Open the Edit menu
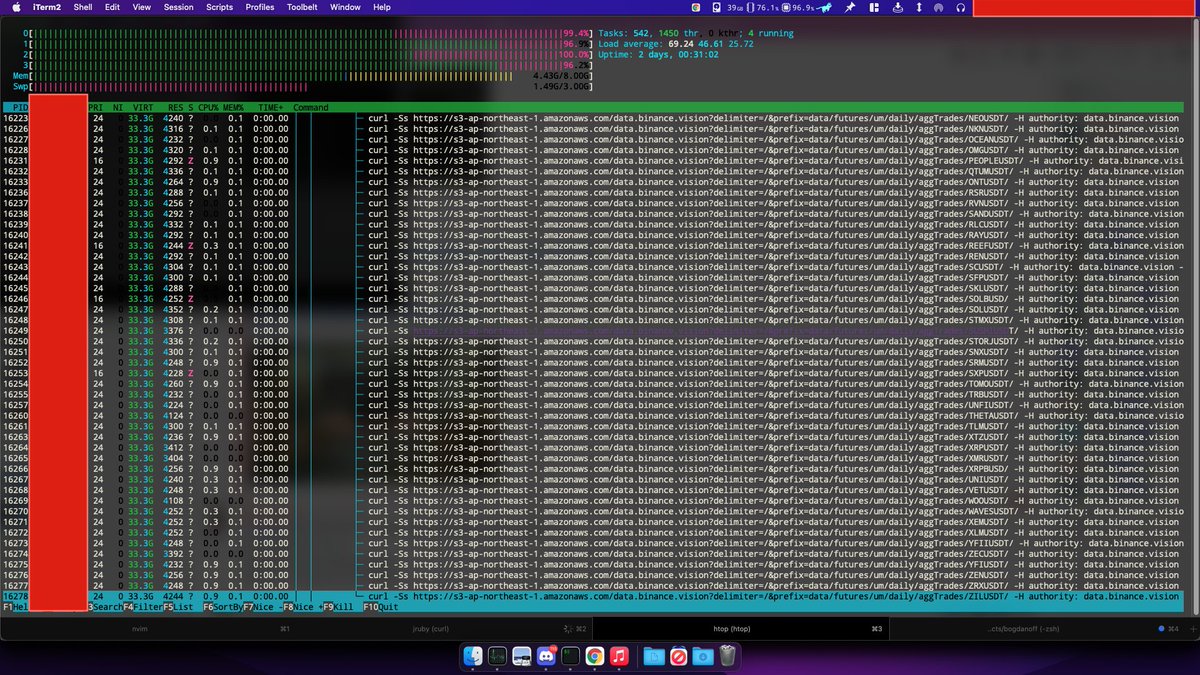Image resolution: width=1200 pixels, height=675 pixels. [112, 7]
